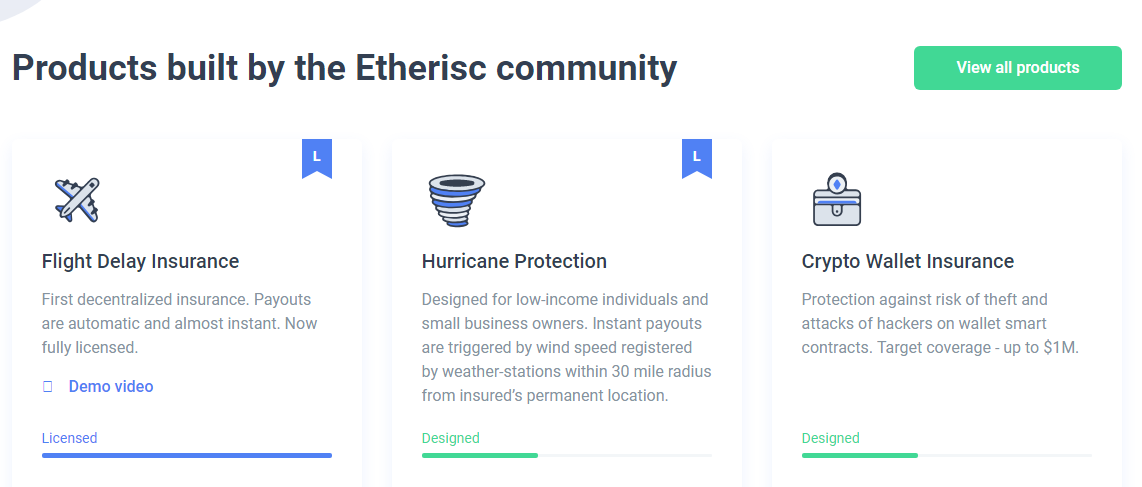1142x487 pixels.
Task: Click the Designed label on Crypto Wallet card
Action: (x=831, y=437)
